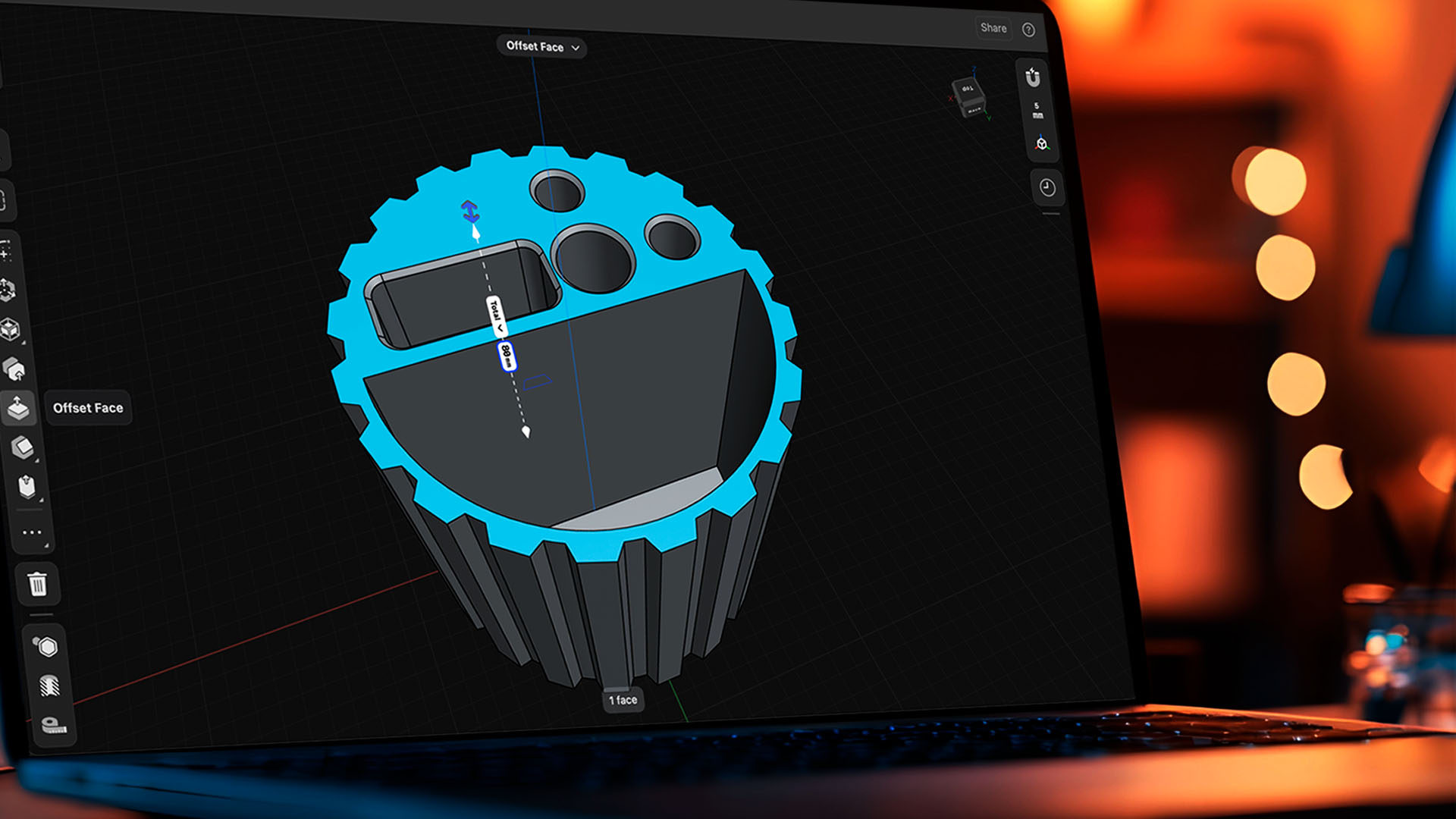Select the Offset Face tool icon
Image resolution: width=1456 pixels, height=819 pixels.
tap(18, 408)
